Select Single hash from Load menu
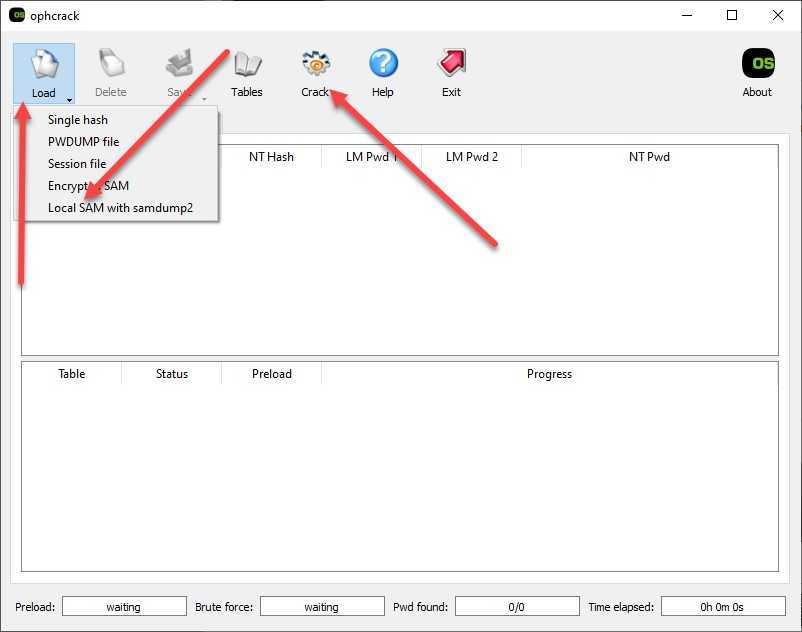Viewport: 802px width, 632px height. coord(78,120)
